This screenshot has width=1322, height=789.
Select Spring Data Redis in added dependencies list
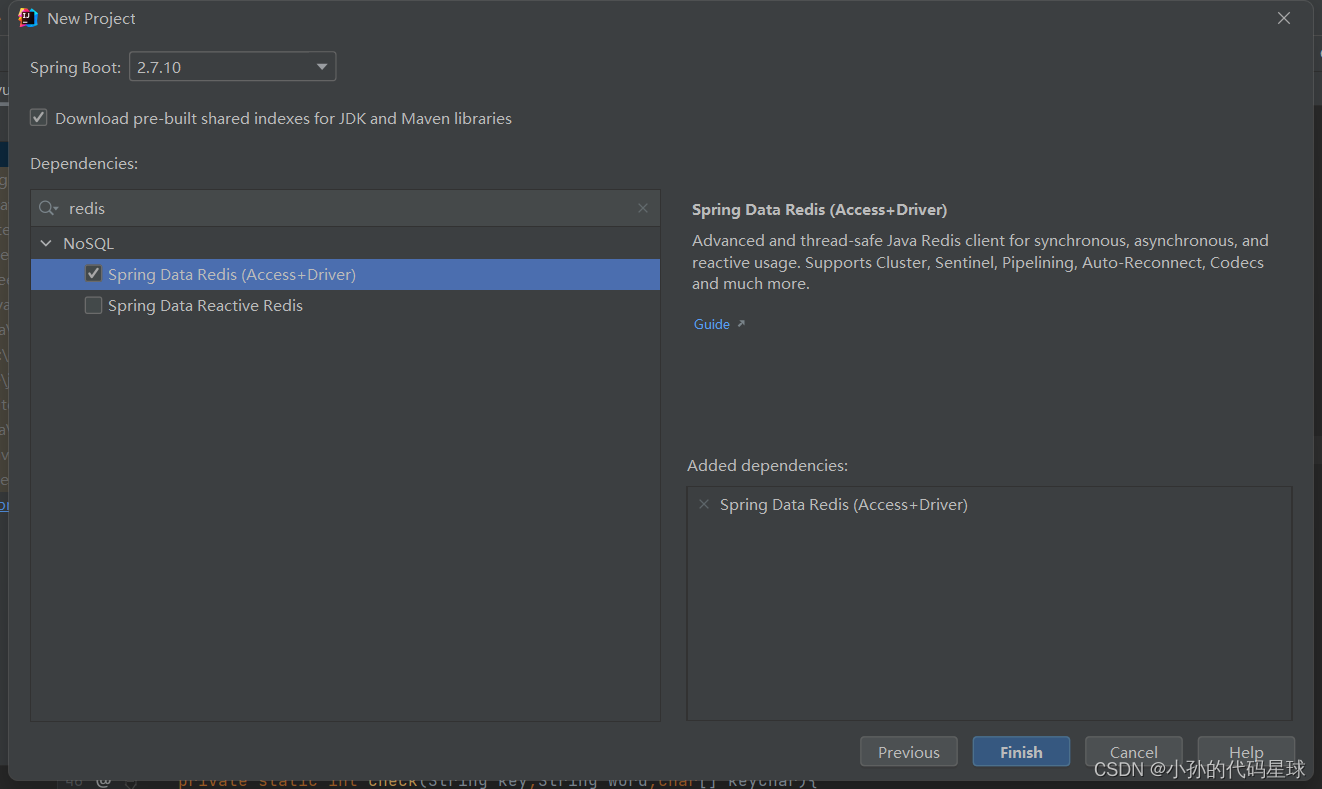[844, 504]
